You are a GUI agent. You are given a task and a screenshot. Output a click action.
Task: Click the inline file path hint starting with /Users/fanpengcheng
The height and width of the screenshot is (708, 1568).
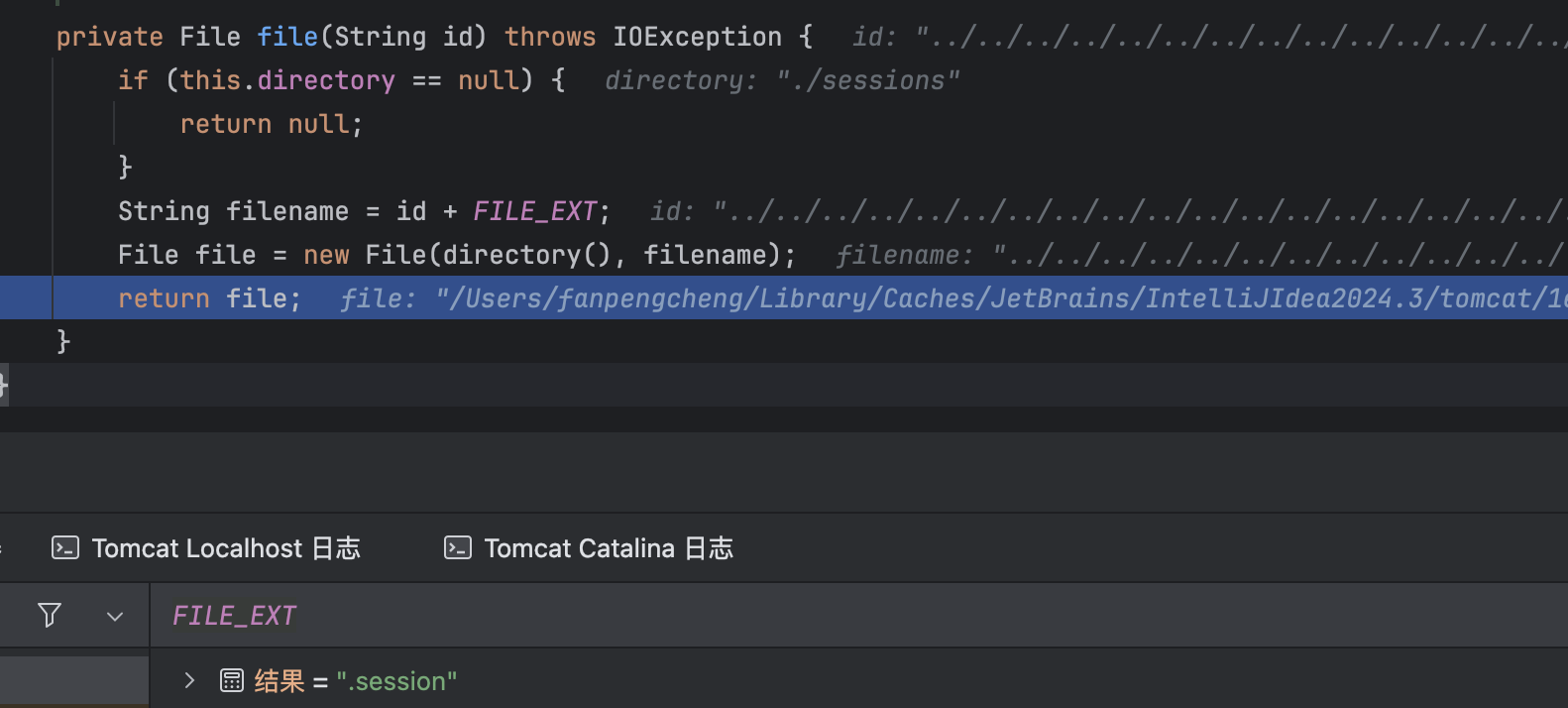pyautogui.click(x=991, y=298)
